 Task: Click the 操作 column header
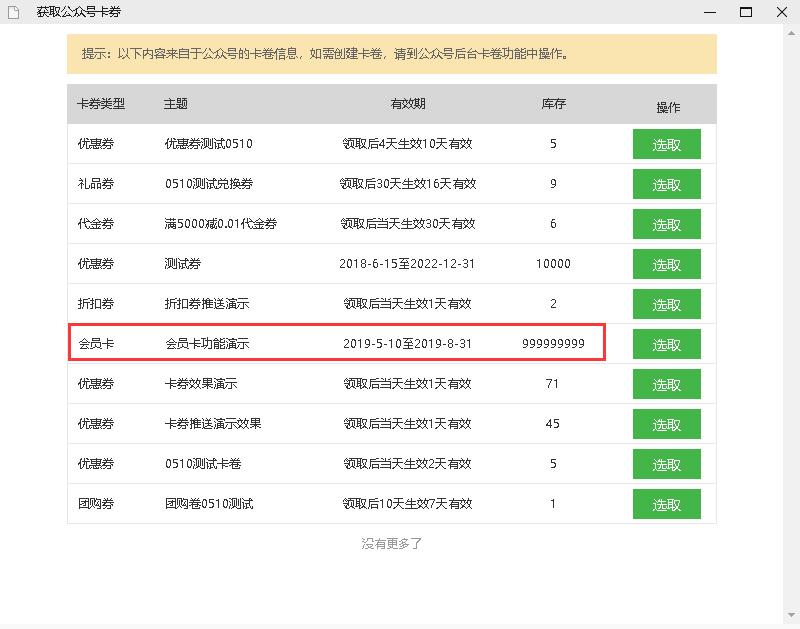tap(668, 107)
